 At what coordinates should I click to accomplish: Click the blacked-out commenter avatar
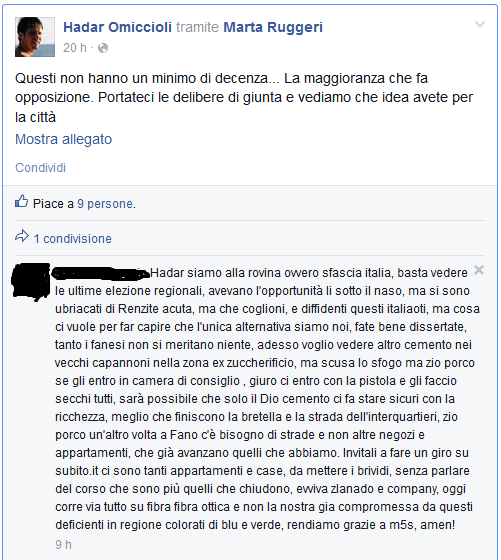click(31, 281)
